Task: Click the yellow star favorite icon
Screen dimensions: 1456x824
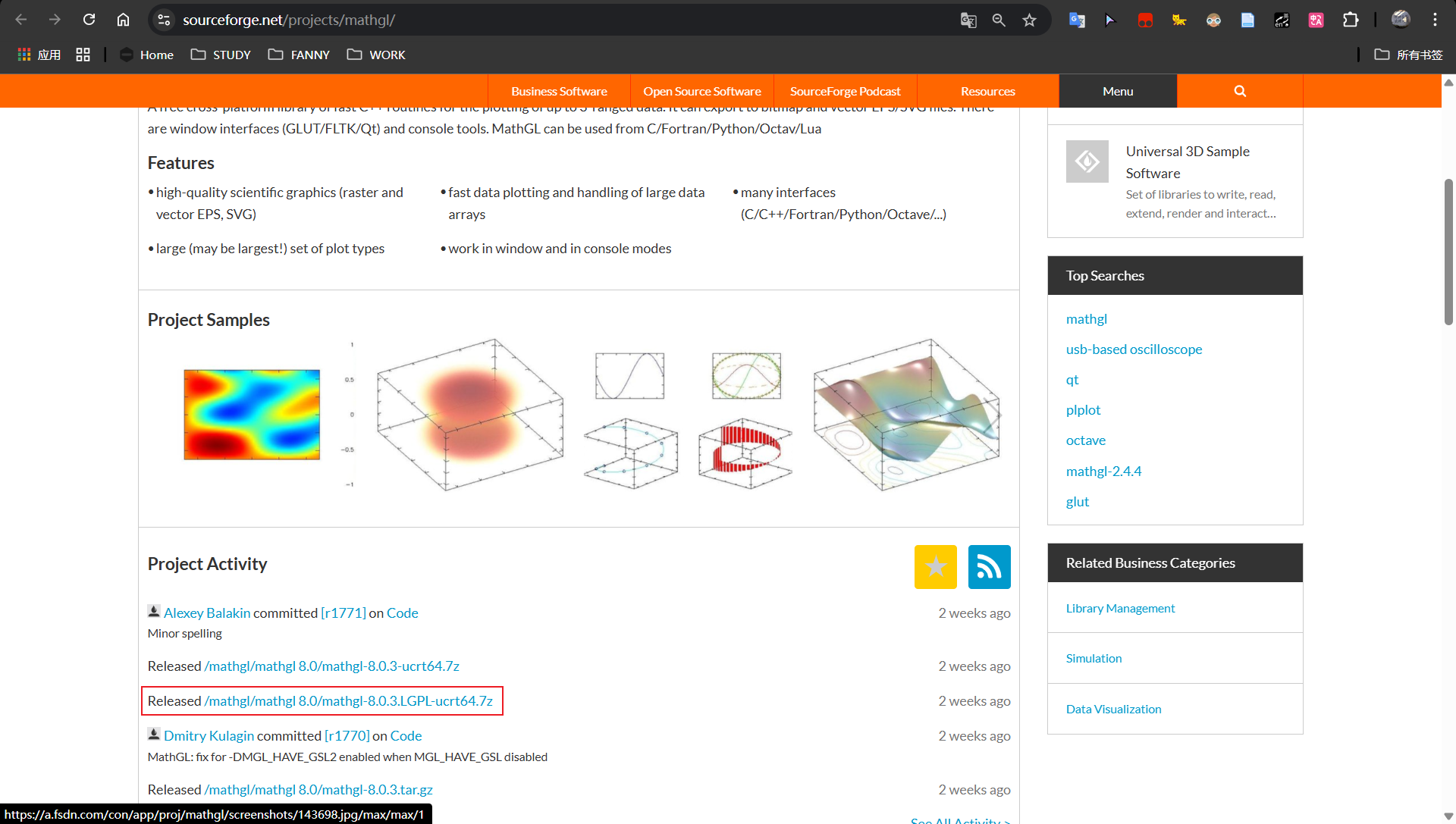Action: (x=935, y=566)
